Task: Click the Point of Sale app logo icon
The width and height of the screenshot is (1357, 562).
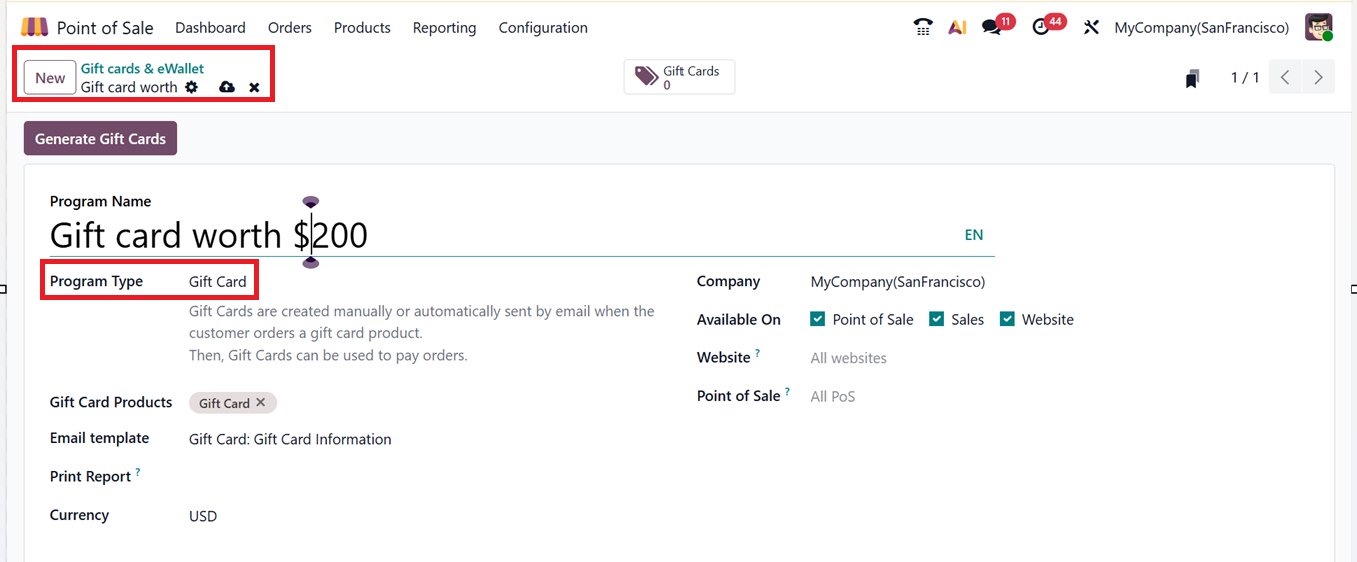Action: pos(34,27)
